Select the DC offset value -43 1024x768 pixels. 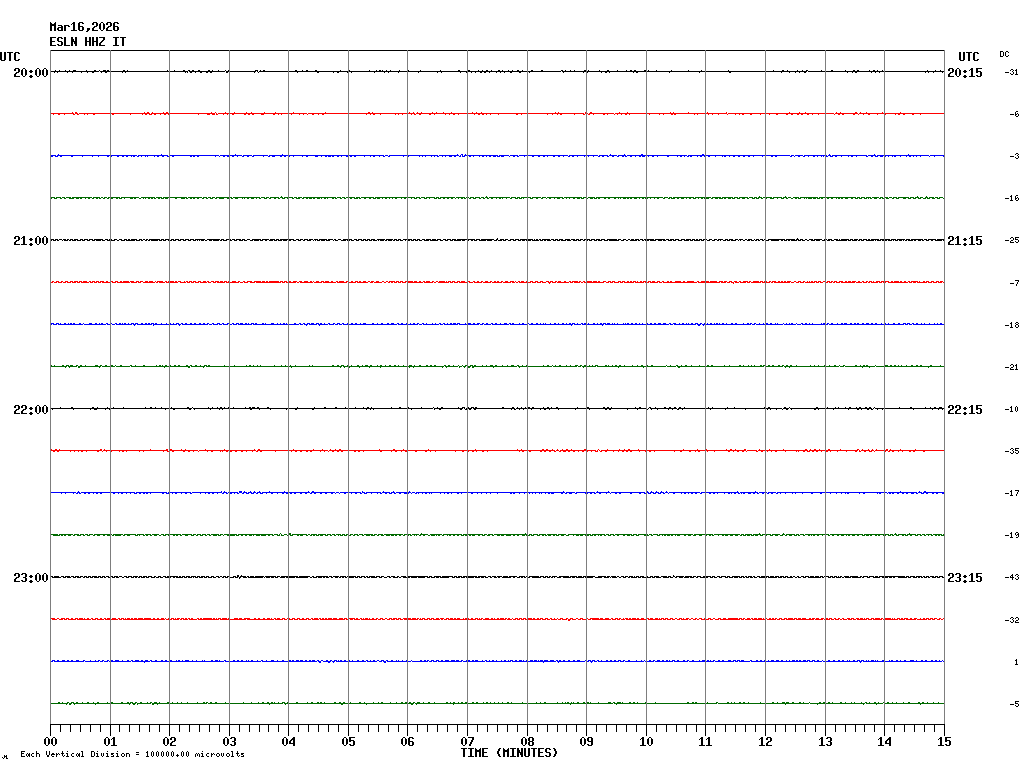point(1012,578)
